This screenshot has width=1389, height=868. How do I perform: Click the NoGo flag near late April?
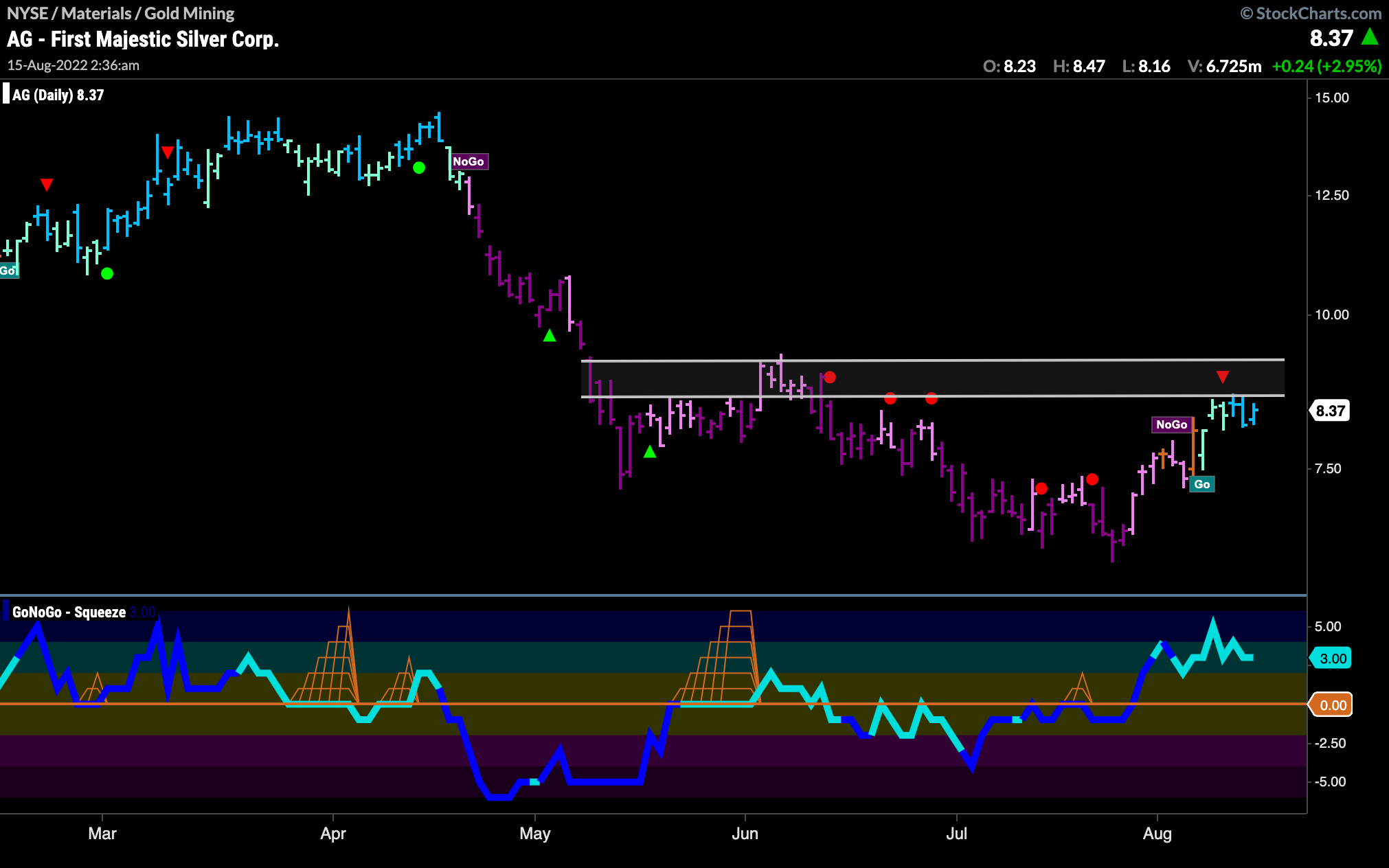coord(468,161)
